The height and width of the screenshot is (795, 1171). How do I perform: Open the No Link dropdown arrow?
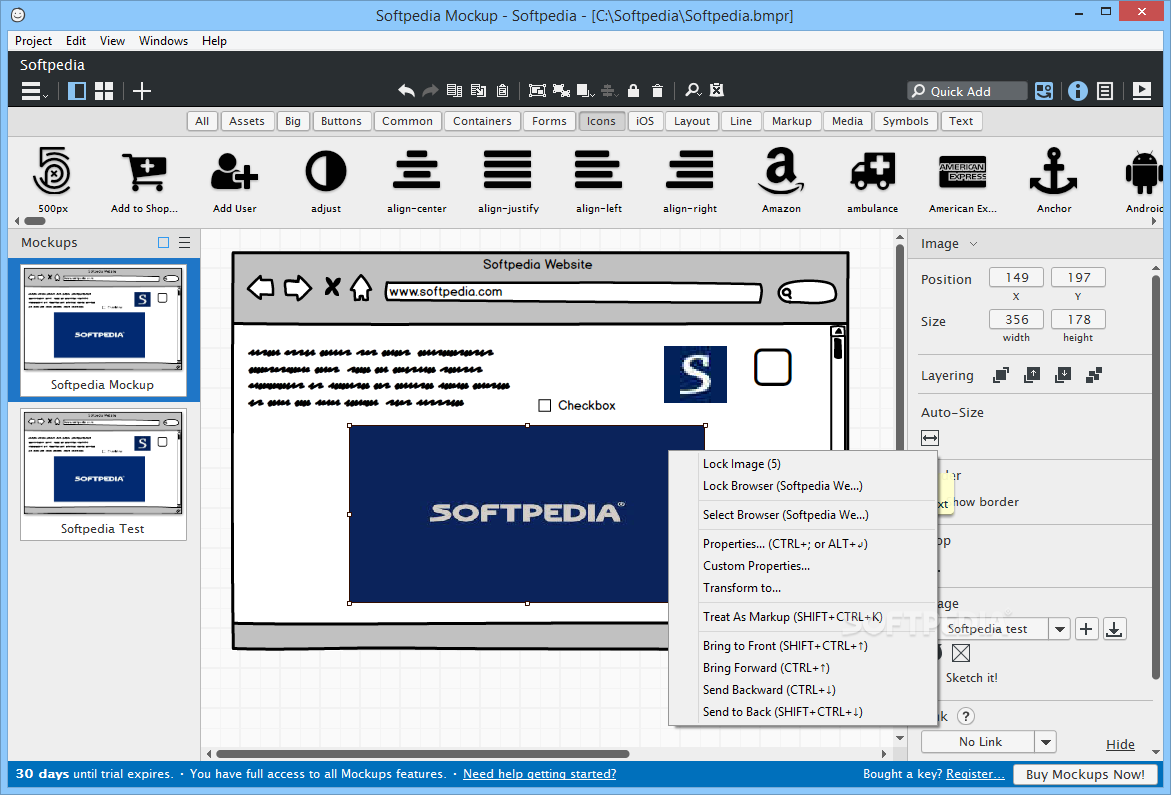tap(1046, 742)
